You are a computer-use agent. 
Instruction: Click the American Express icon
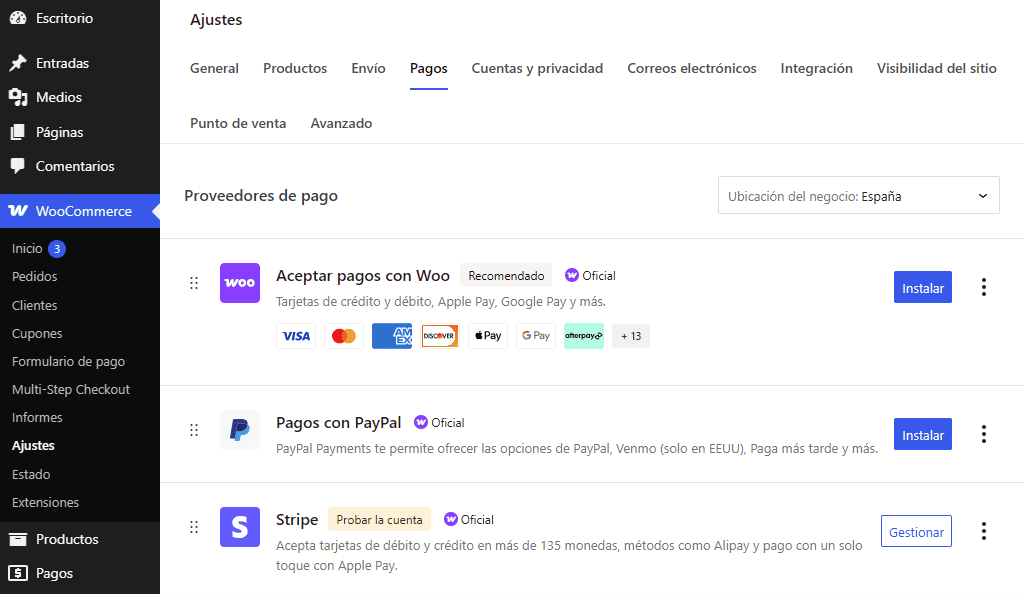tap(392, 336)
